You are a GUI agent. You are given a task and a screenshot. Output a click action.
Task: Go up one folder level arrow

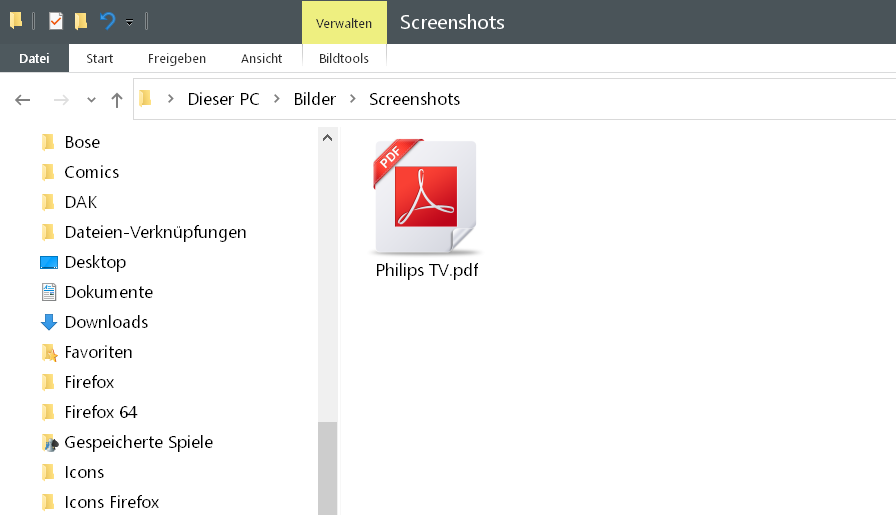pyautogui.click(x=117, y=100)
